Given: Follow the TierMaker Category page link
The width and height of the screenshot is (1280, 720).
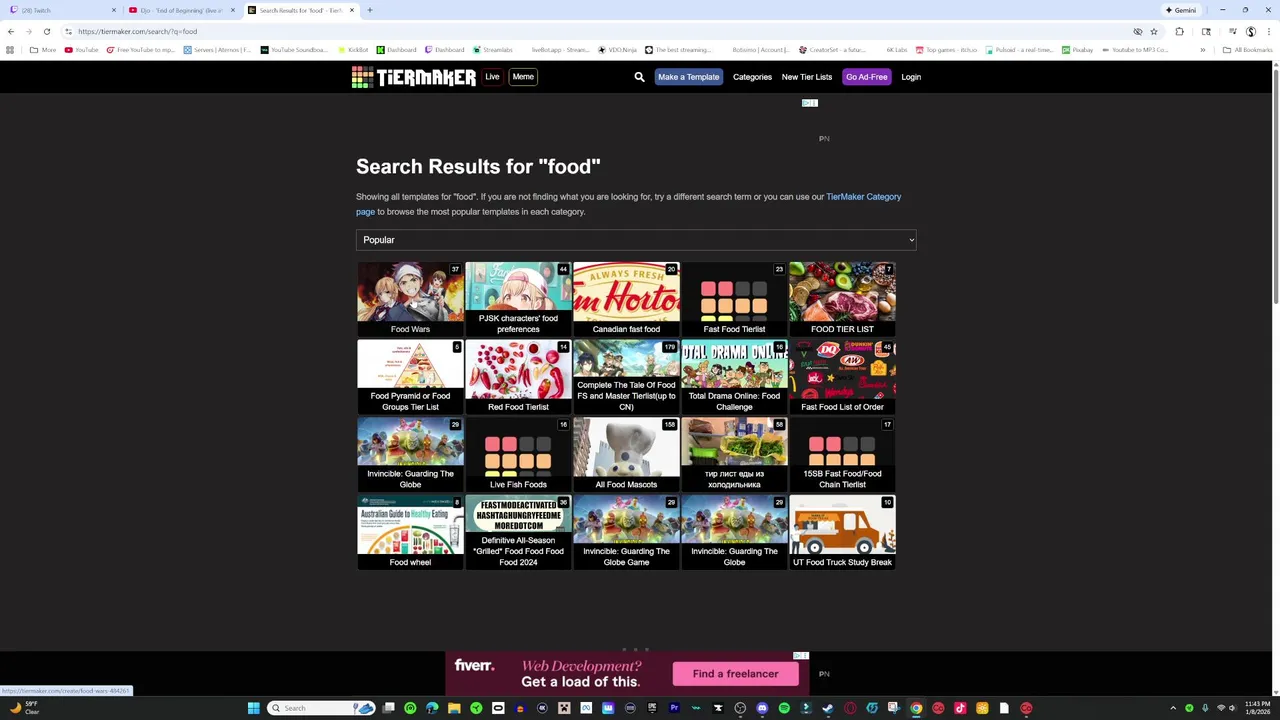Looking at the screenshot, I should coord(863,197).
